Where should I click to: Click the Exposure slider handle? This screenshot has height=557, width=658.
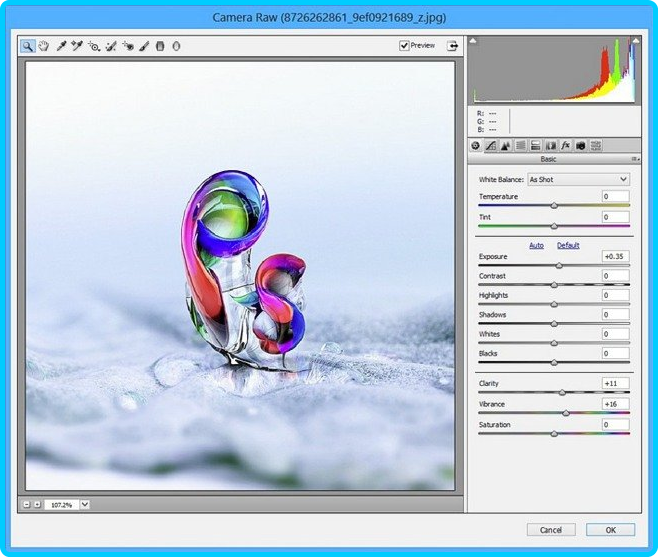[x=559, y=265]
